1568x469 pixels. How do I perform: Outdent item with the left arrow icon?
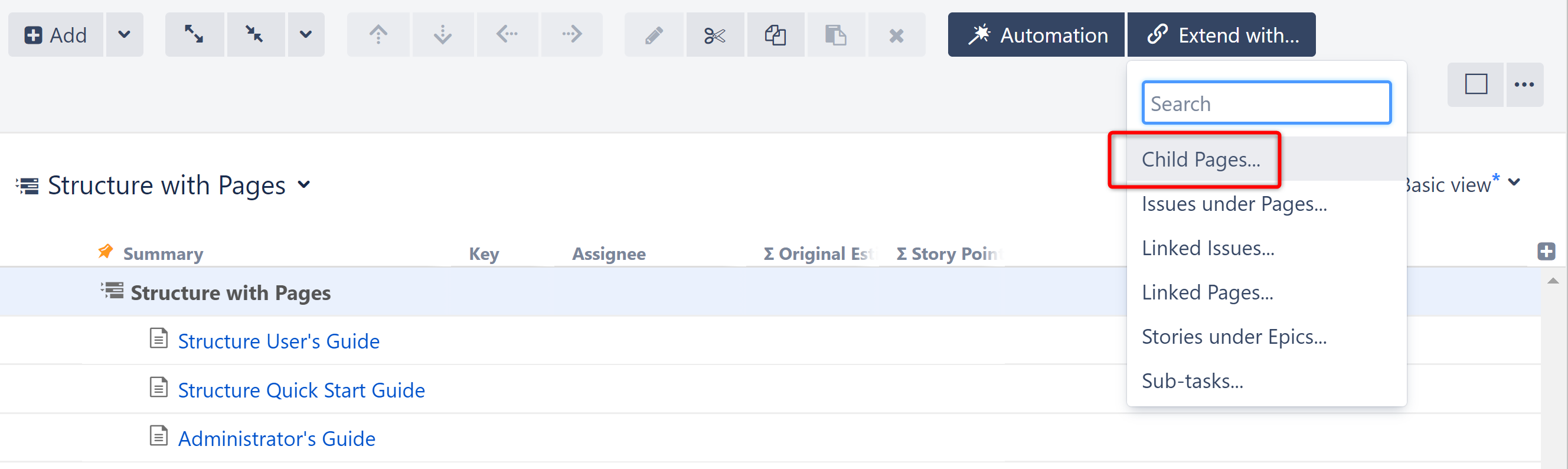coord(507,35)
